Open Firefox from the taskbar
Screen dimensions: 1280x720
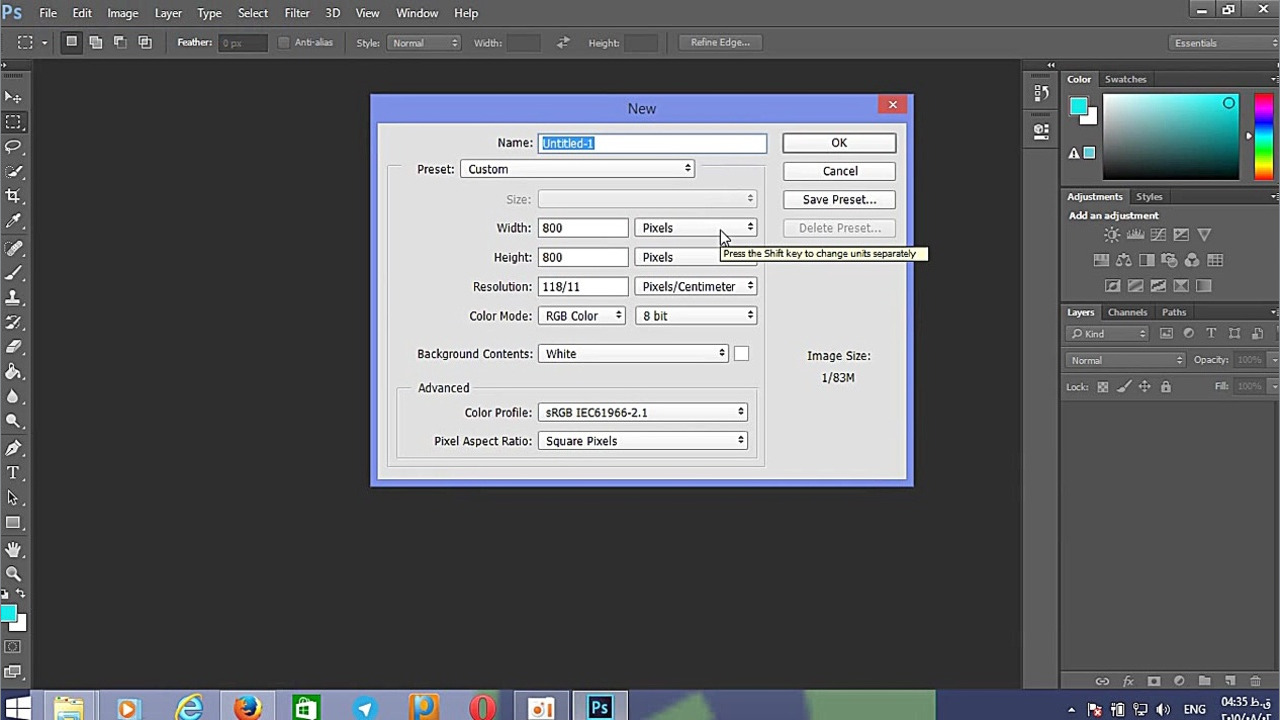point(247,708)
